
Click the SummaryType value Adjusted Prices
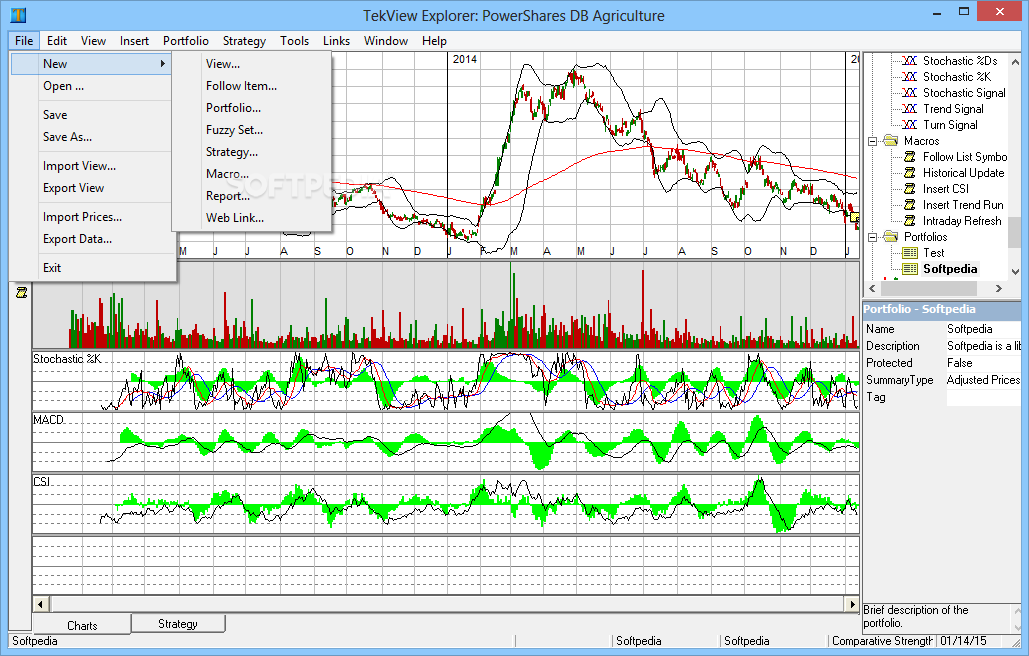(984, 380)
